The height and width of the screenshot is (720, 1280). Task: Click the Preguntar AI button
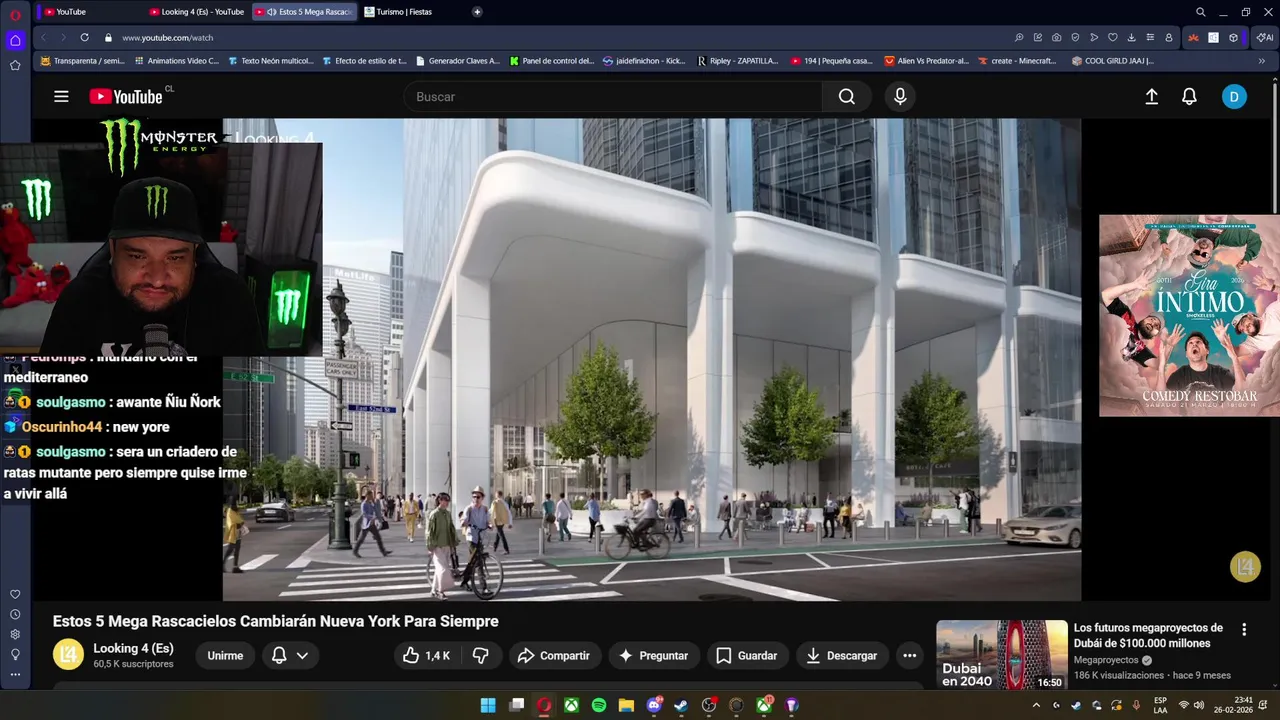[x=653, y=656]
